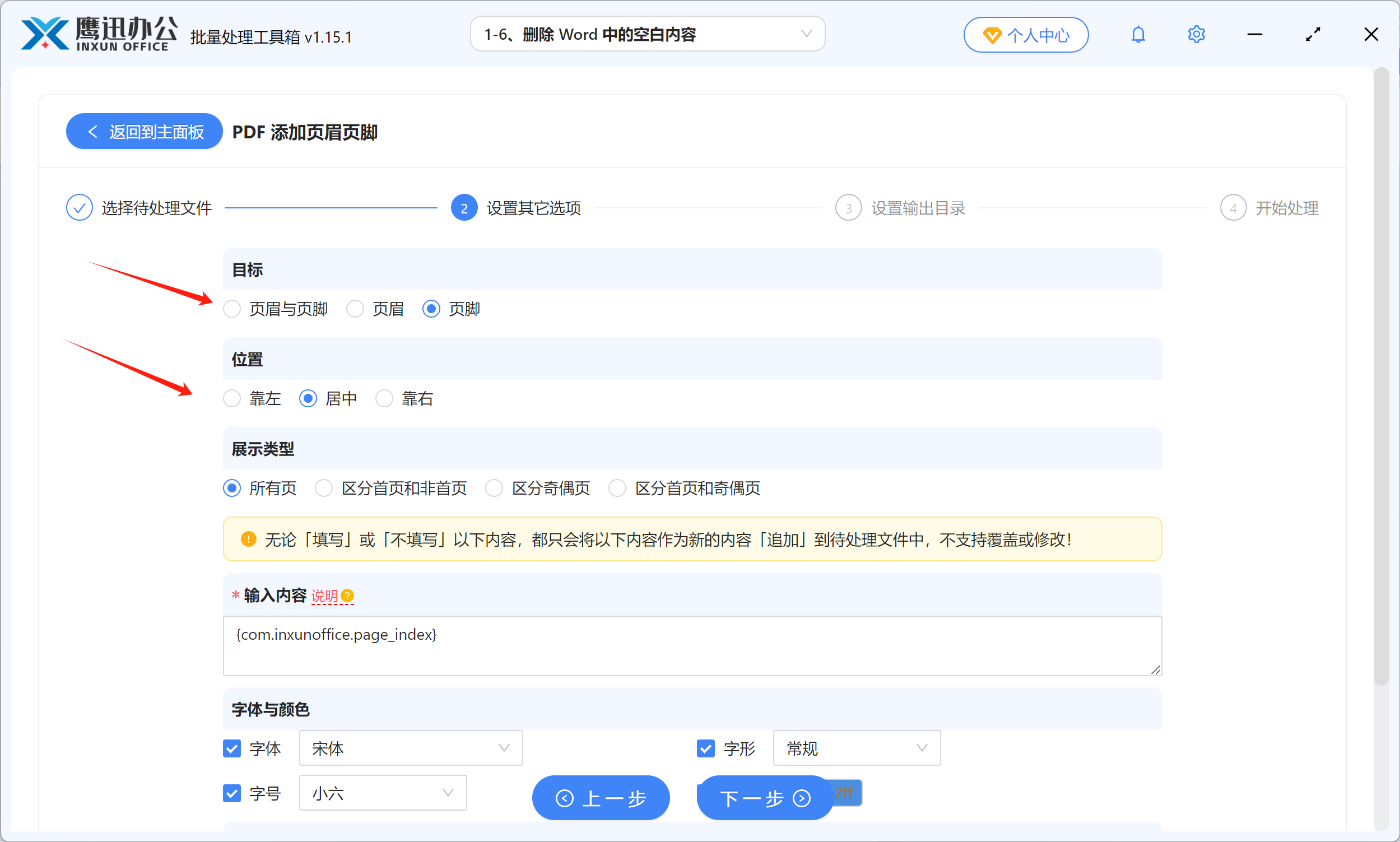The image size is (1400, 842).
Task: Open the settings gear icon
Action: (1196, 35)
